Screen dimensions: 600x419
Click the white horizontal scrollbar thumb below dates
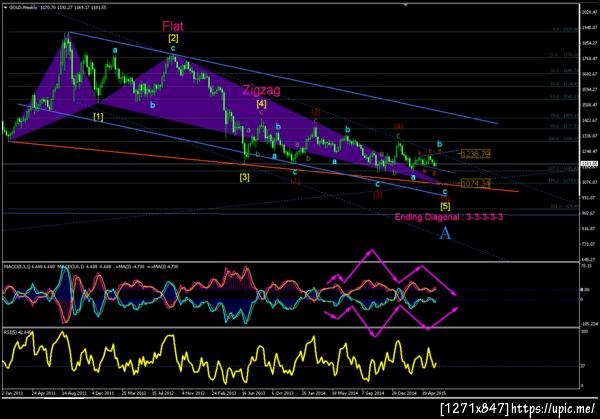point(64,398)
